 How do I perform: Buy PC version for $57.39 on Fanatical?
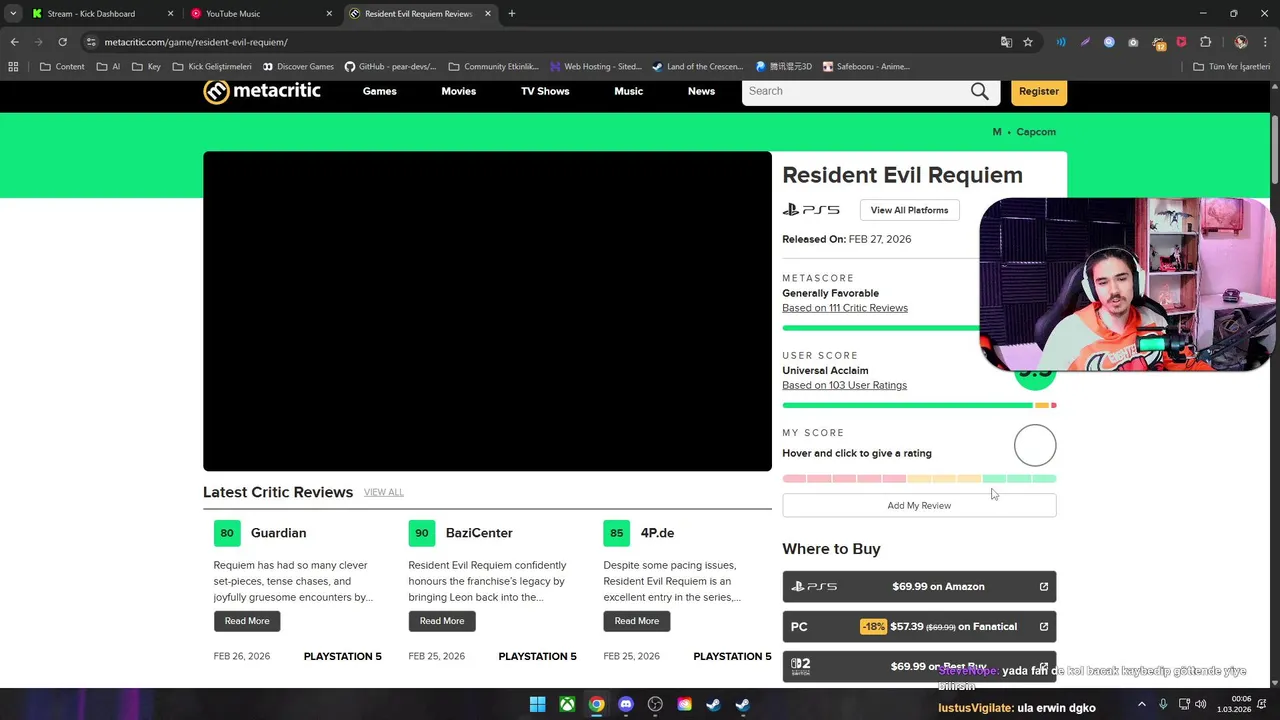pyautogui.click(x=919, y=626)
